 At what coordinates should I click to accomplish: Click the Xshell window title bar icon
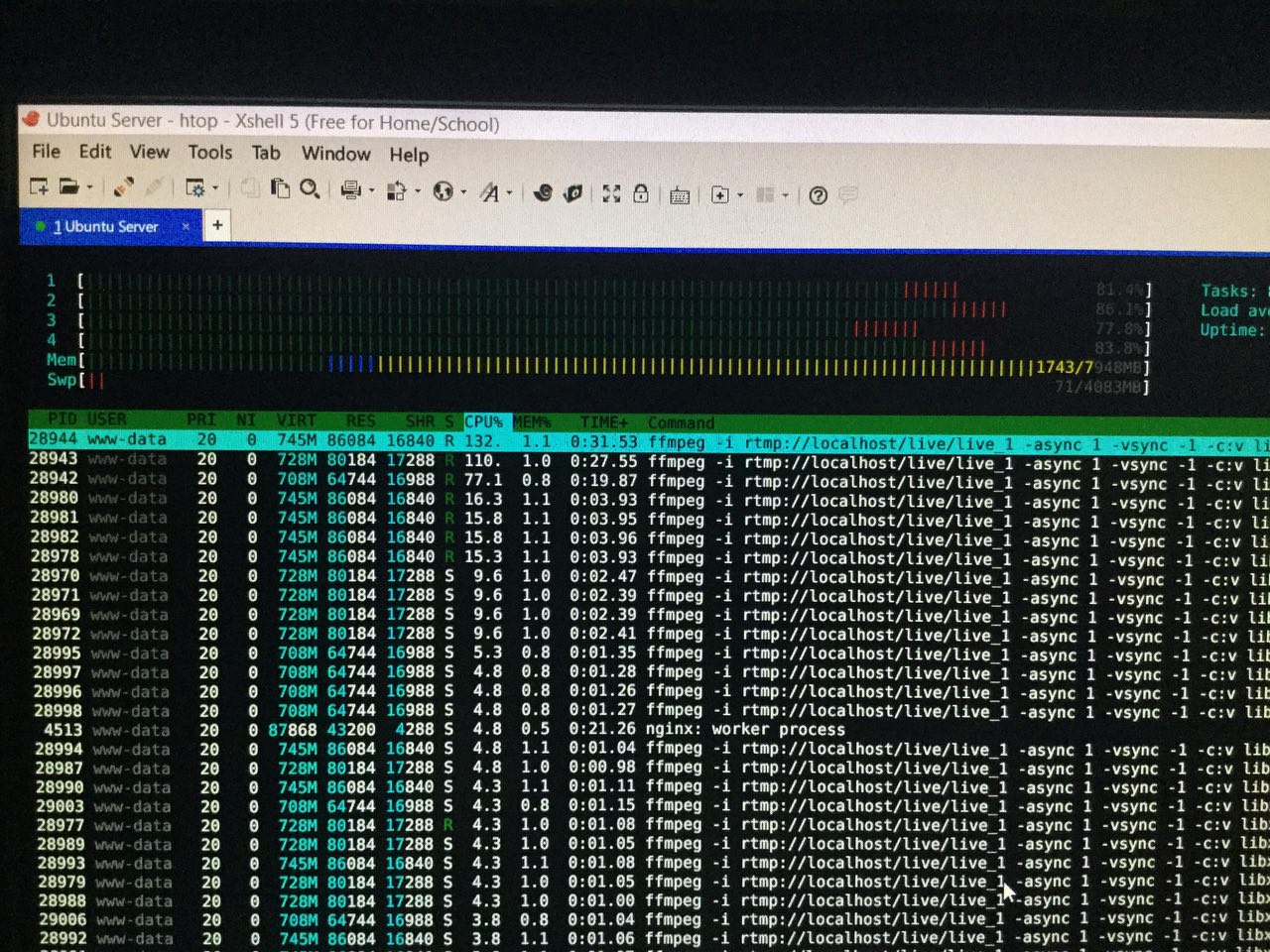click(30, 119)
